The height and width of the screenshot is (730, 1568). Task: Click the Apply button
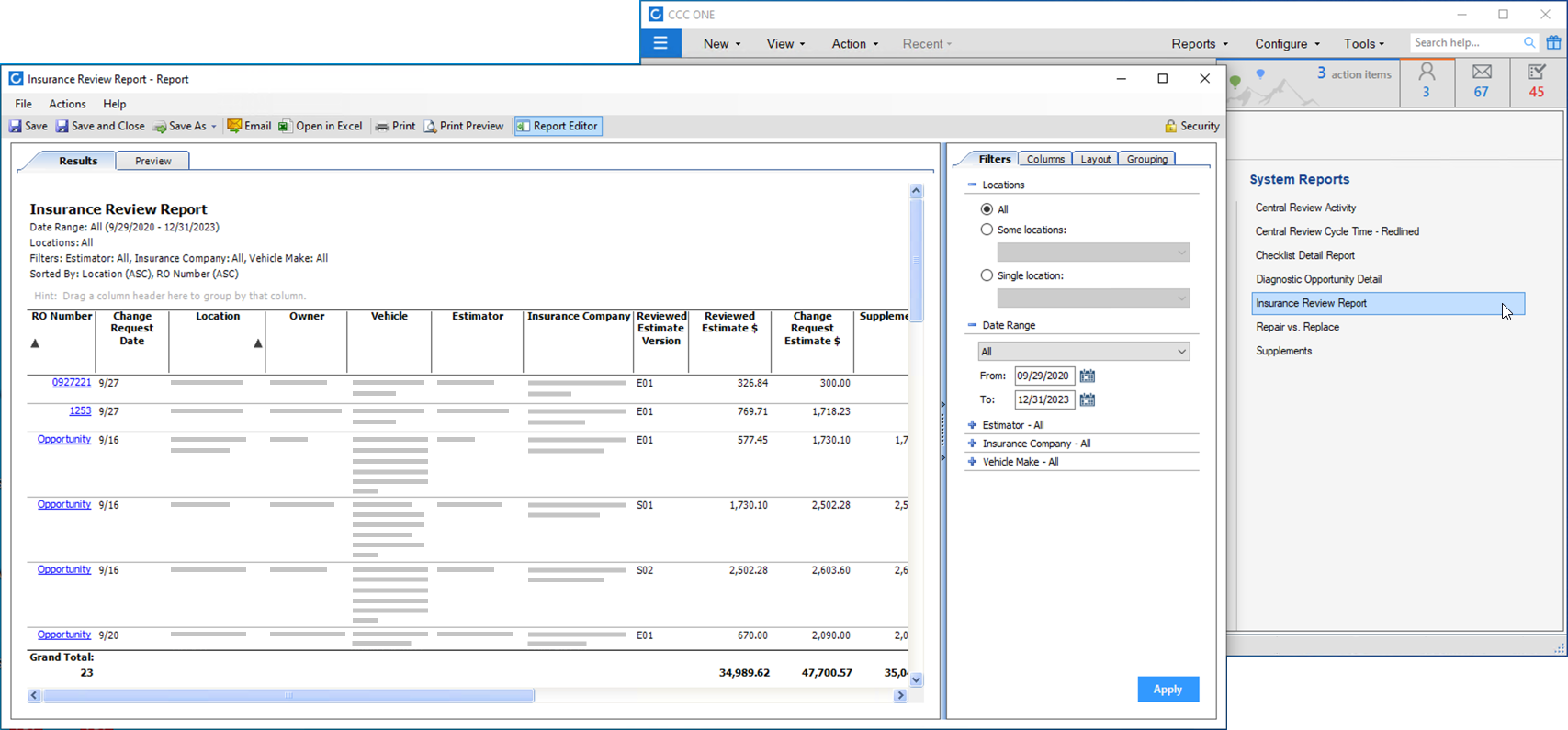pyautogui.click(x=1168, y=690)
